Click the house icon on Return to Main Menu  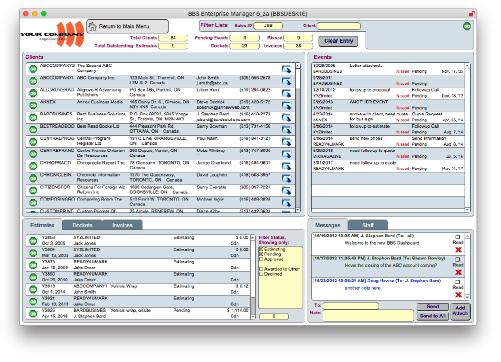[x=93, y=26]
